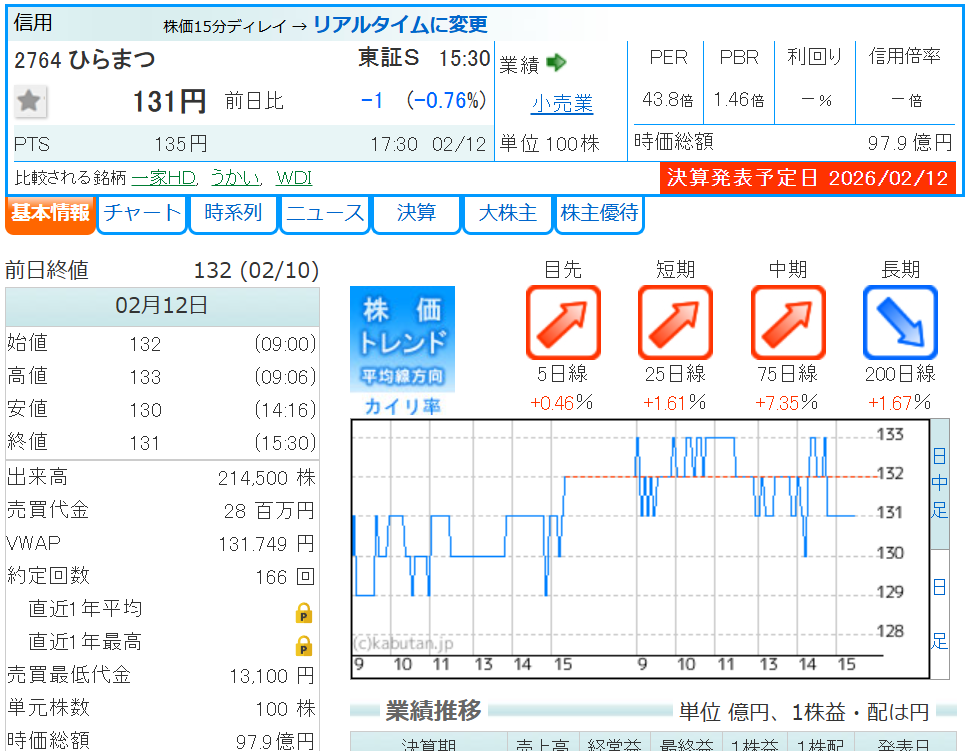This screenshot has height=751, width=971.
Task: Open the 株主優待 tab
Action: [x=599, y=214]
